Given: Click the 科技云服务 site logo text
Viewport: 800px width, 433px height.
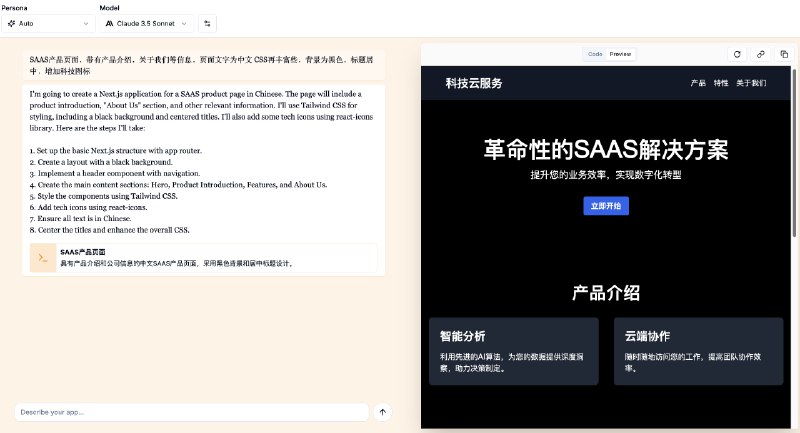Looking at the screenshot, I should click(474, 83).
